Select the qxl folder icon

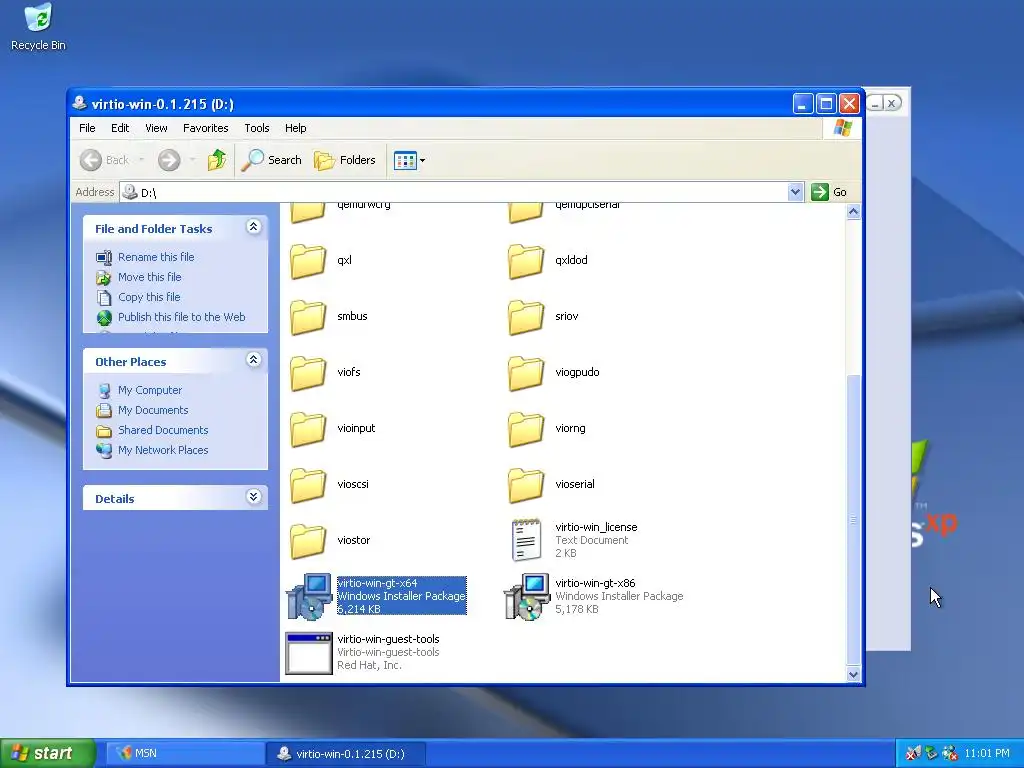(x=308, y=261)
